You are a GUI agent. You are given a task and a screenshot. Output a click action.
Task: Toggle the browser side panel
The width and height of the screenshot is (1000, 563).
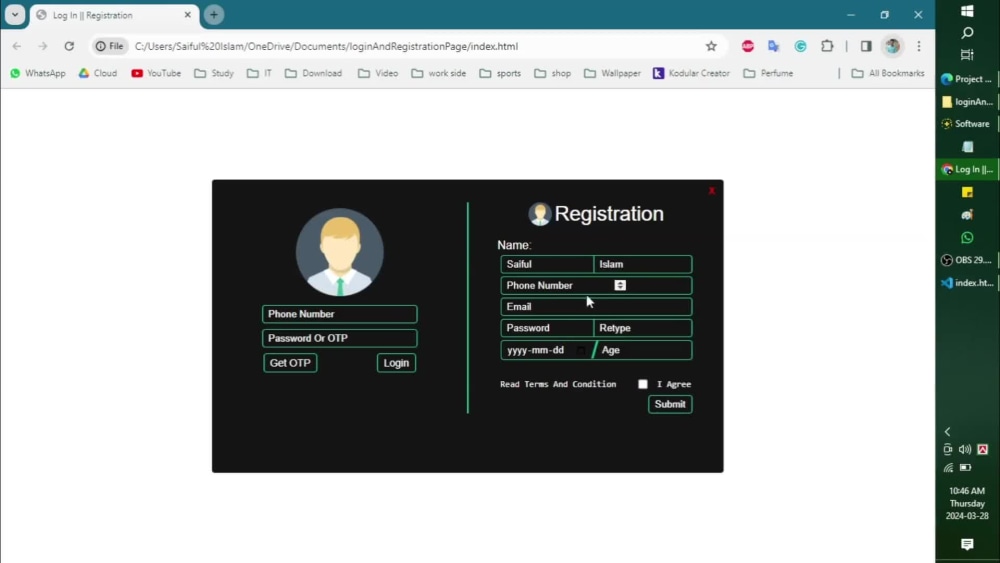(866, 46)
